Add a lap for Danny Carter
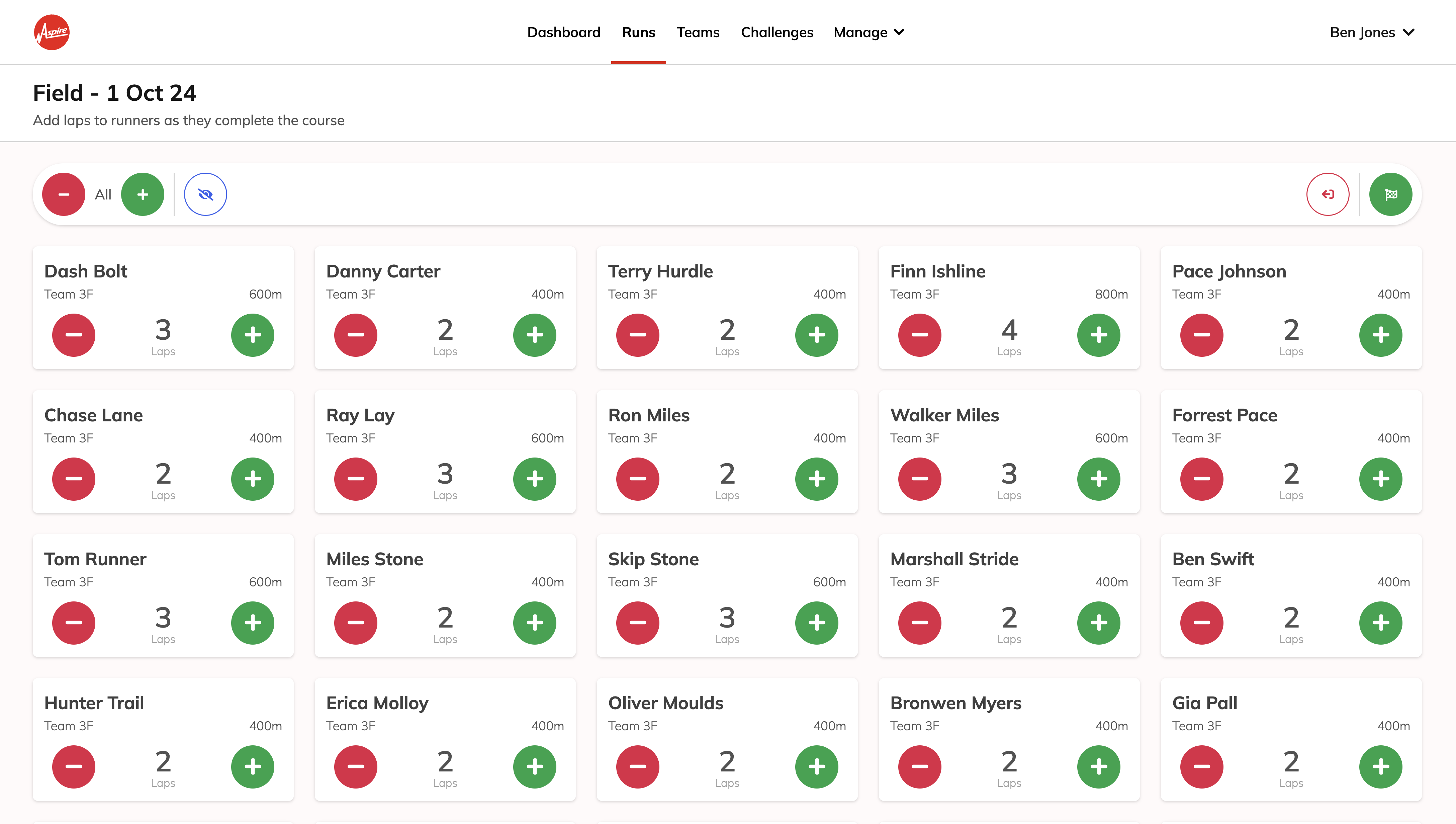The width and height of the screenshot is (1456, 824). click(x=535, y=335)
